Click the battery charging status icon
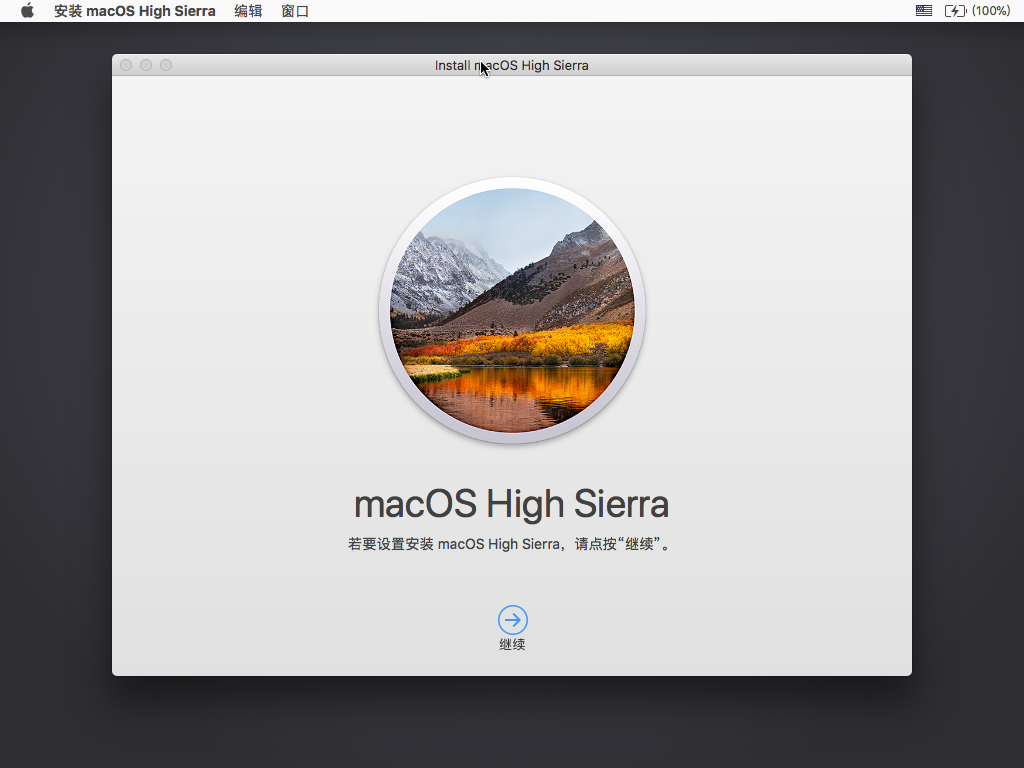The image size is (1024, 768). (x=955, y=11)
